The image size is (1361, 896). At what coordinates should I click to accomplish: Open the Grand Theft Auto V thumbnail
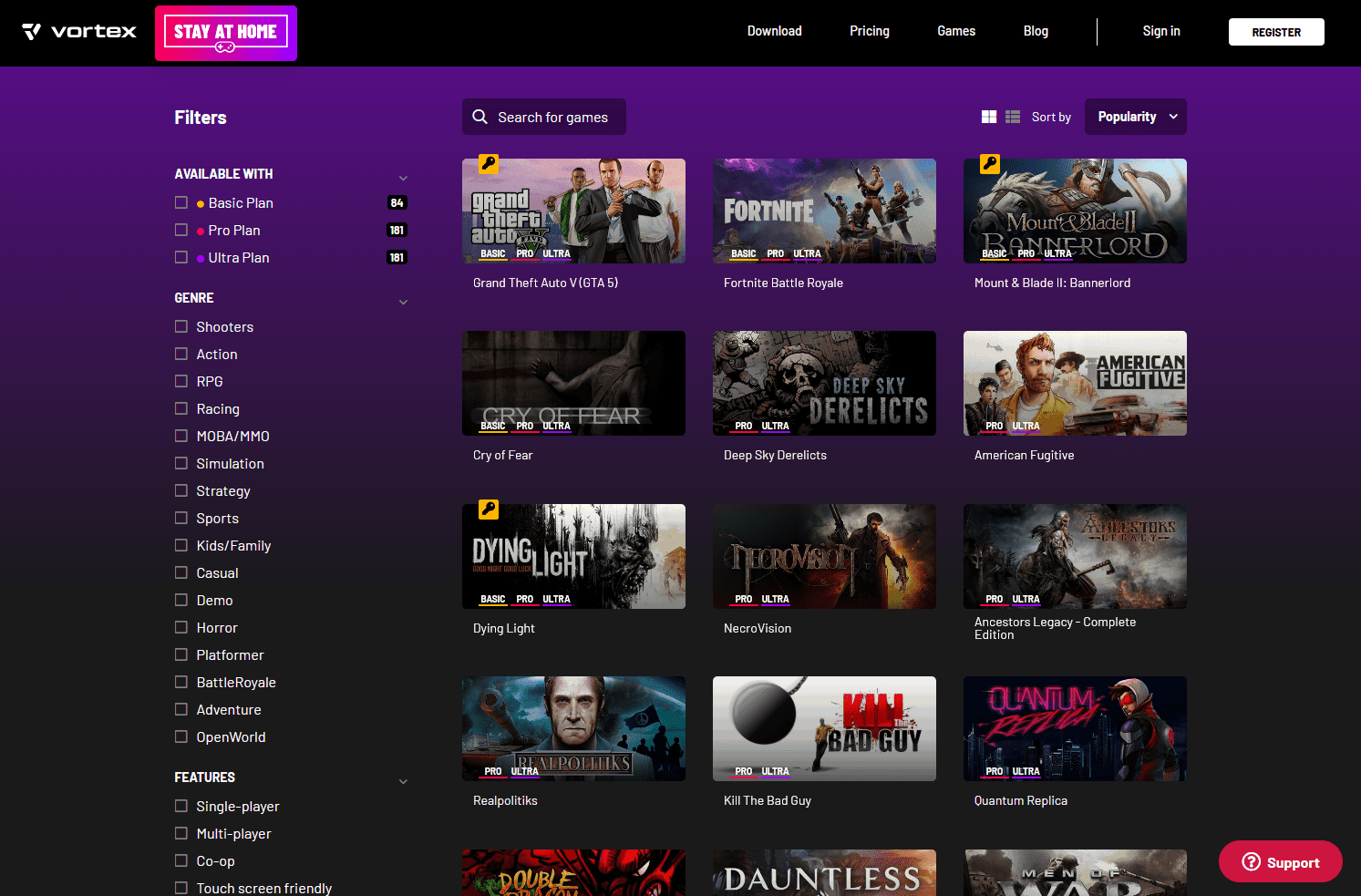coord(573,211)
